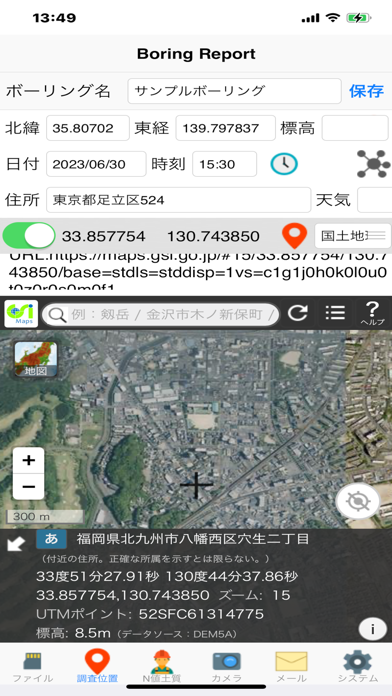Tap the map center crosshair
392x696 pixels.
tap(197, 485)
